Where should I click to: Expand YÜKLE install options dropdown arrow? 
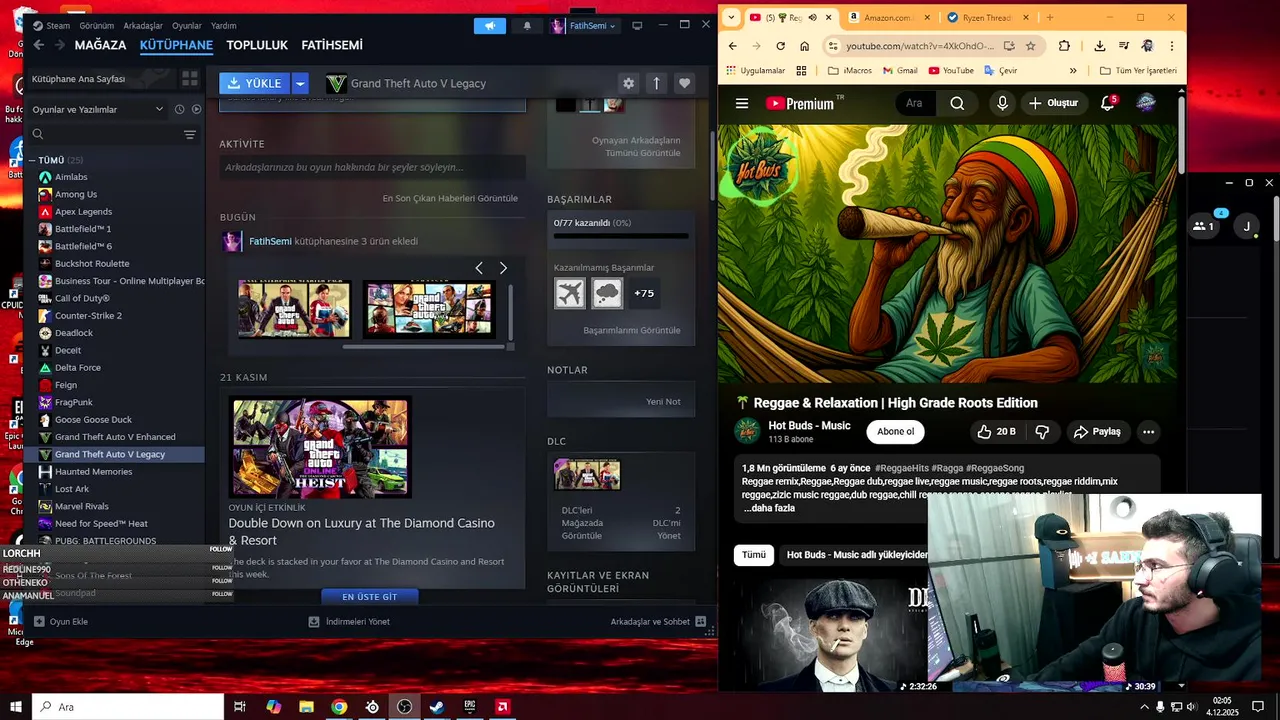tap(300, 83)
